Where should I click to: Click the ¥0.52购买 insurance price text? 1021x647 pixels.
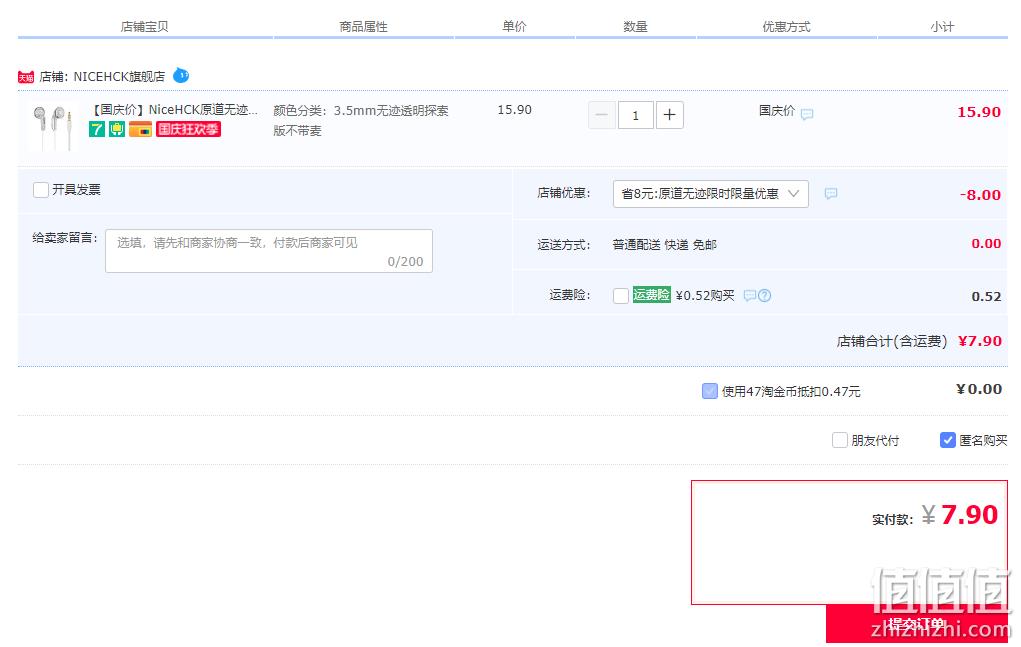[x=705, y=296]
